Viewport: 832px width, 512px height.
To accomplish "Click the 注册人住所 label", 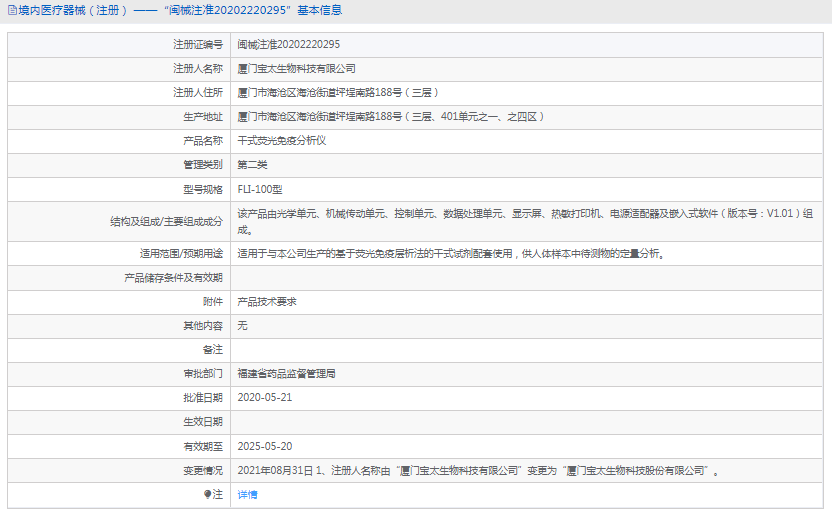I will [198, 92].
